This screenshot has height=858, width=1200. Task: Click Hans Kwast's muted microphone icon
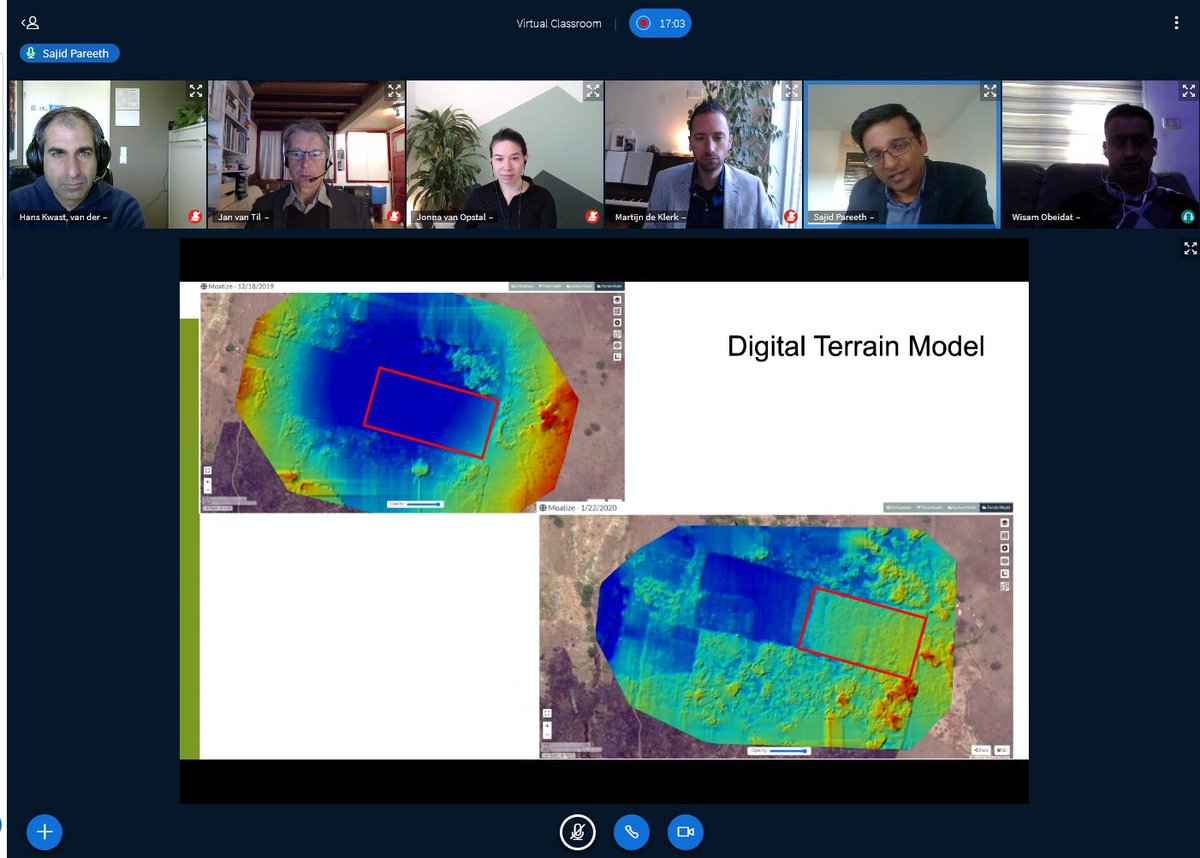tap(196, 216)
